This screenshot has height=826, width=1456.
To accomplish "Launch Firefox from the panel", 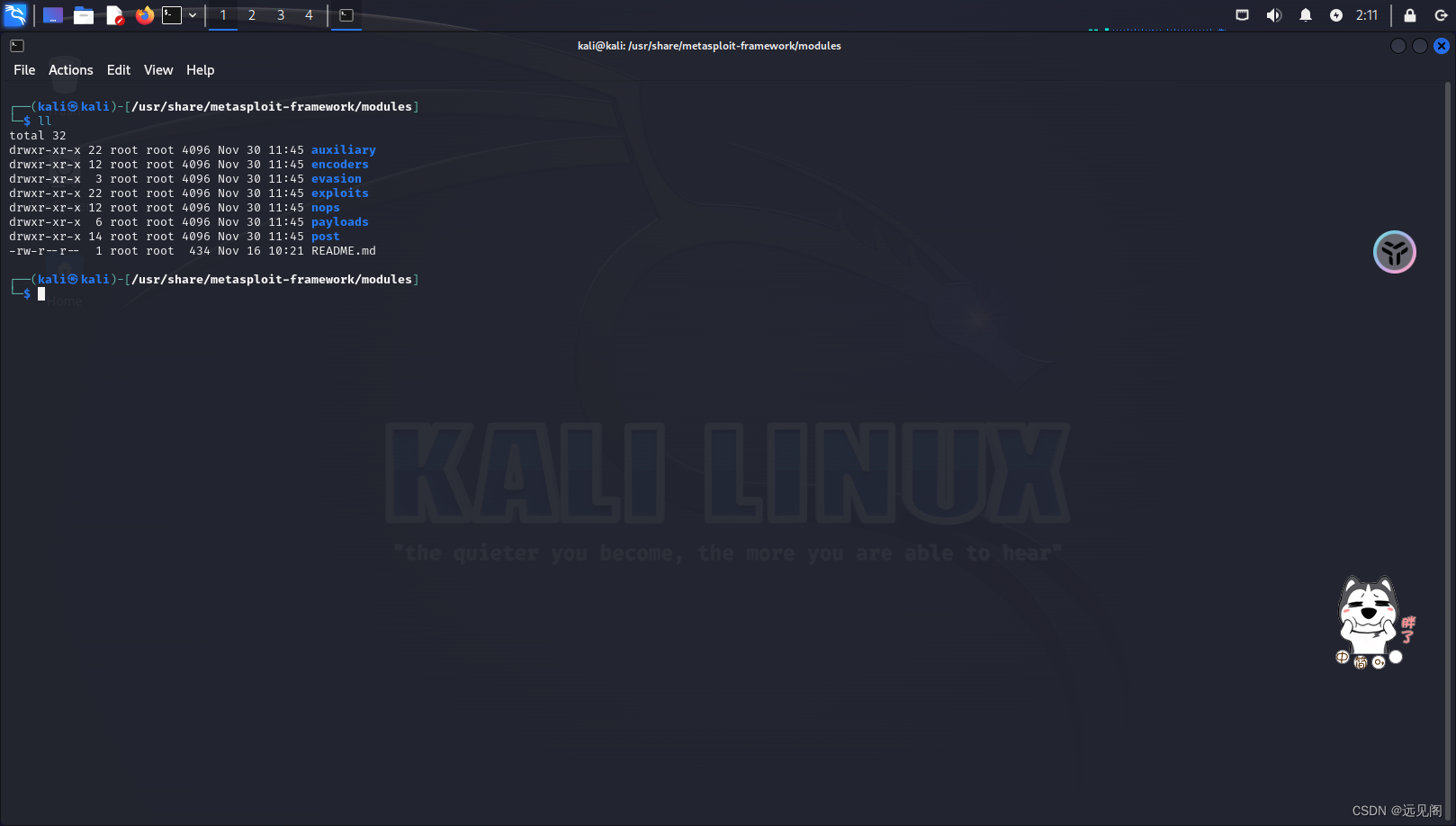I will pyautogui.click(x=144, y=15).
